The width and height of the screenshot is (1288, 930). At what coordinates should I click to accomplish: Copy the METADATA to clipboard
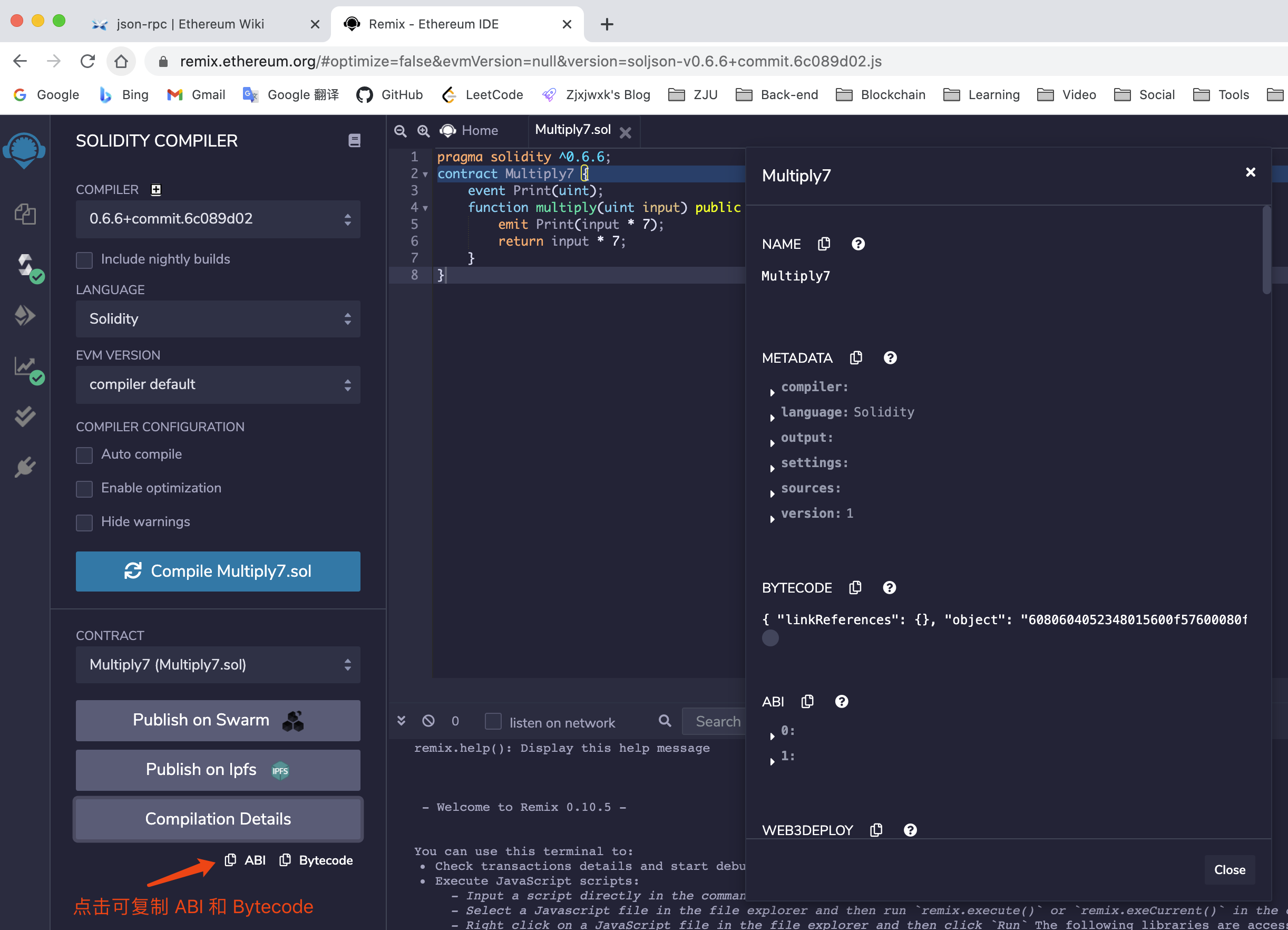pyautogui.click(x=856, y=357)
